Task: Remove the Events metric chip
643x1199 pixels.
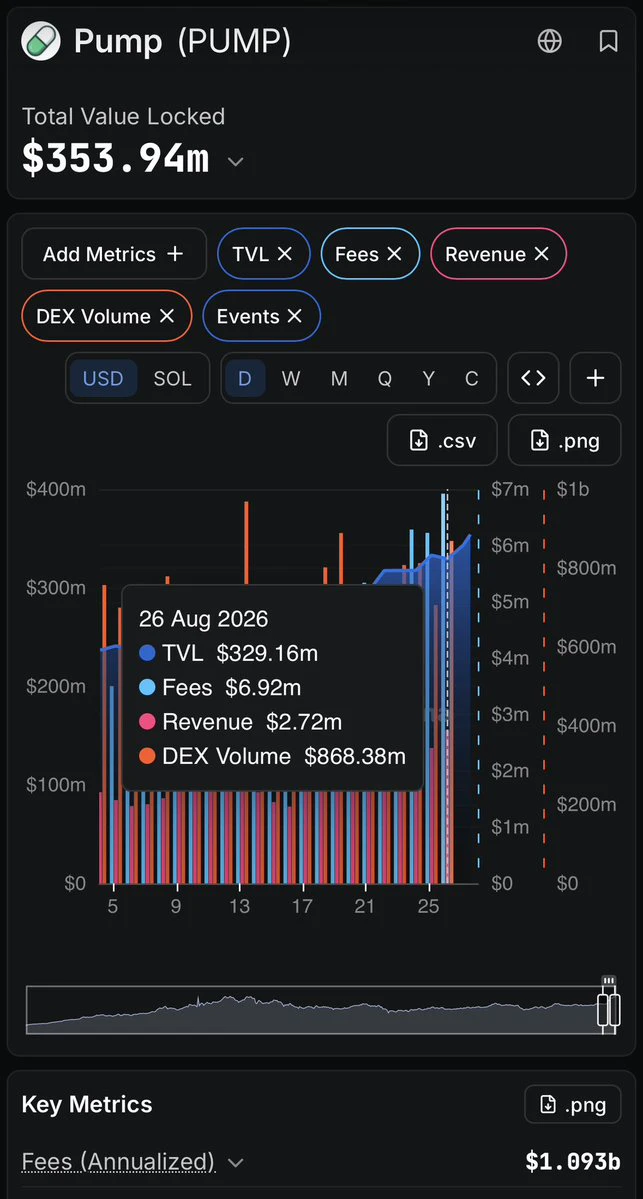Action: 295,316
